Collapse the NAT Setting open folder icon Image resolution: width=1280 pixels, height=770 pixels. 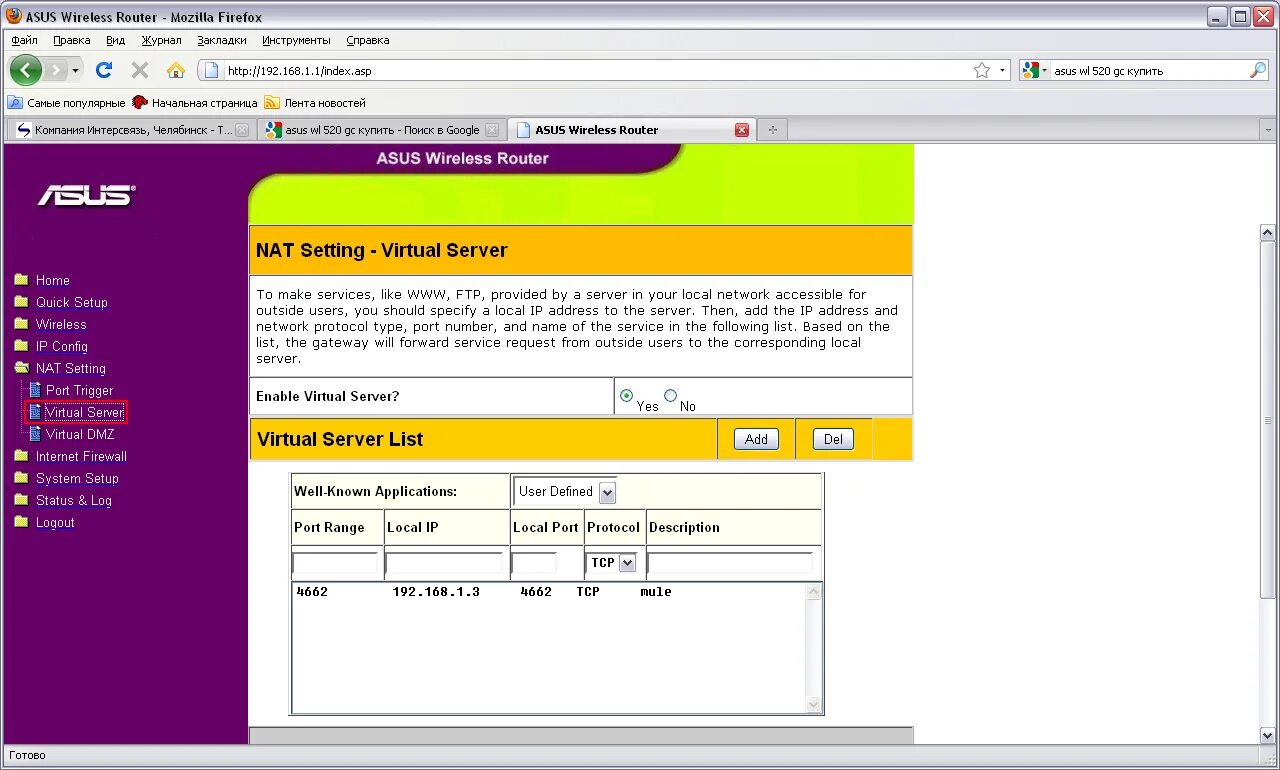click(x=21, y=368)
